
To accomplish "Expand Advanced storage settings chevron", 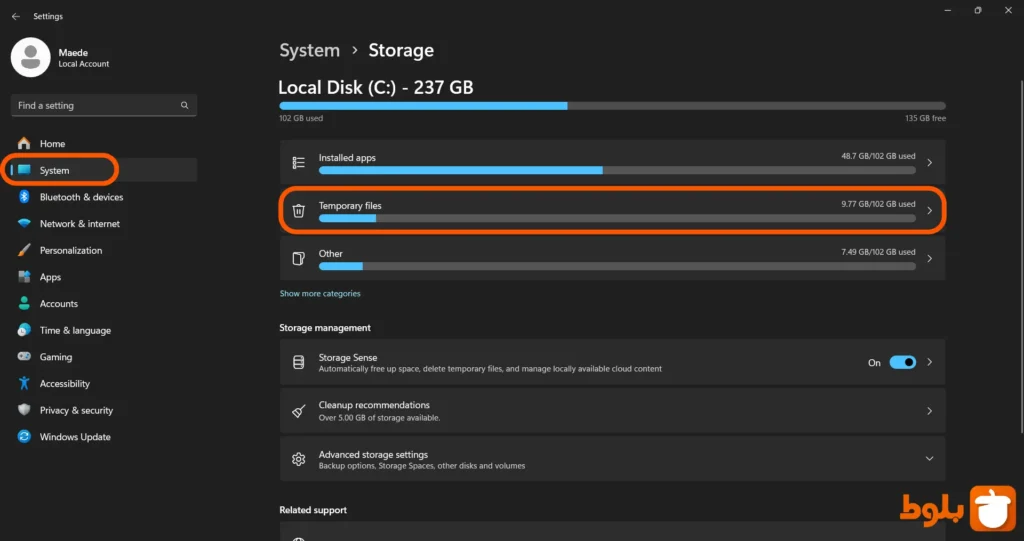I will coord(929,459).
